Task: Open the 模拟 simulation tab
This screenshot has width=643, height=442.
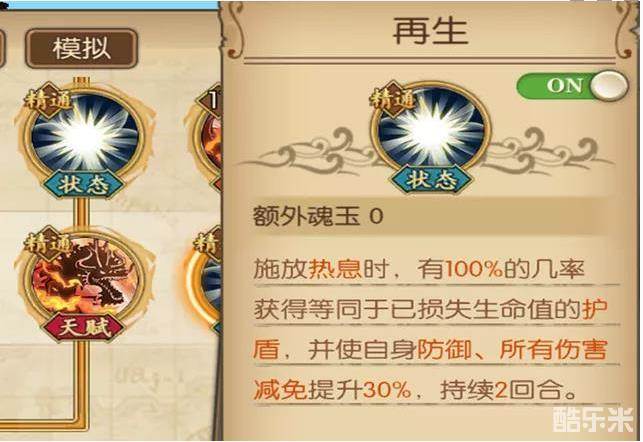Action: tap(81, 48)
